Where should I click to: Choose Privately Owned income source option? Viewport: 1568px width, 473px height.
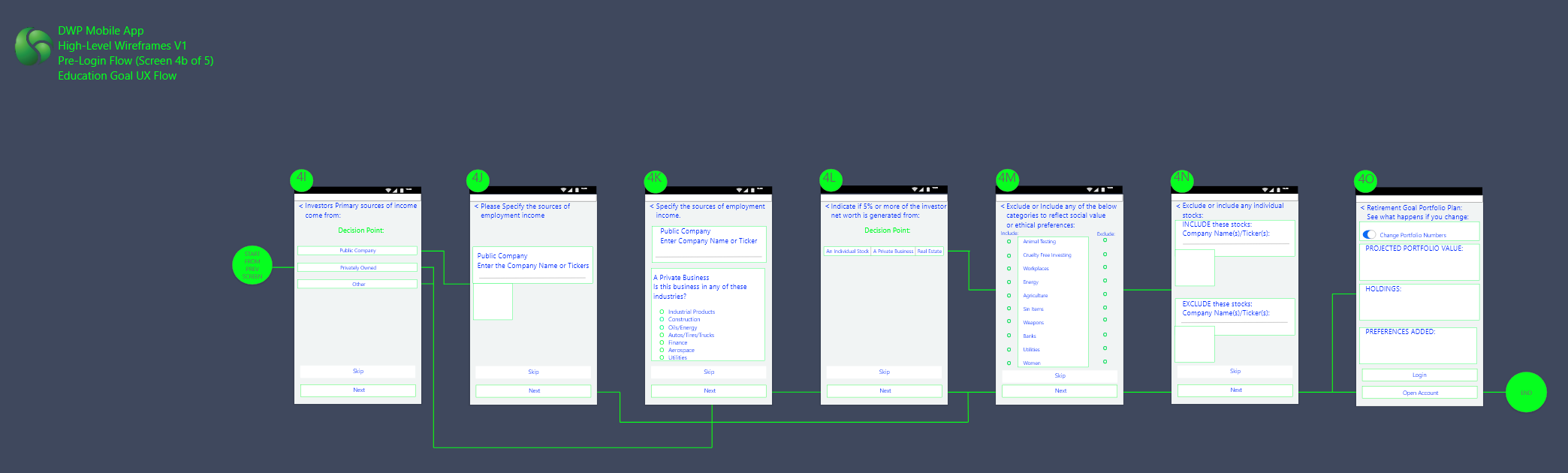click(x=357, y=267)
